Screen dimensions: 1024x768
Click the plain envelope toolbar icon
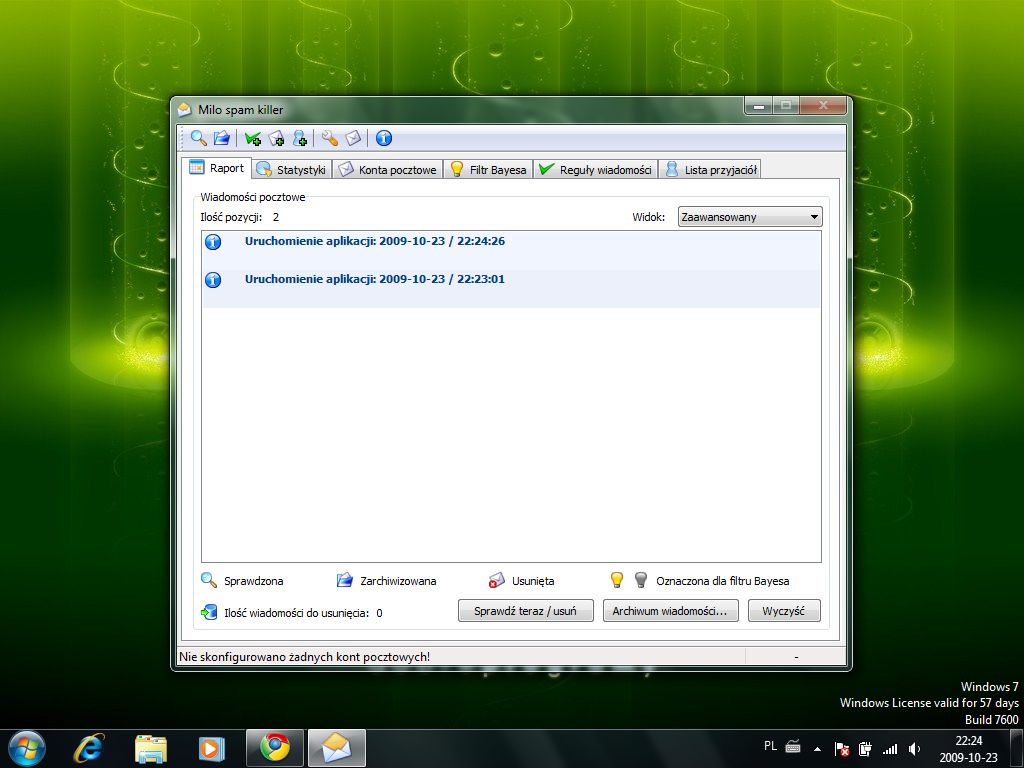353,138
